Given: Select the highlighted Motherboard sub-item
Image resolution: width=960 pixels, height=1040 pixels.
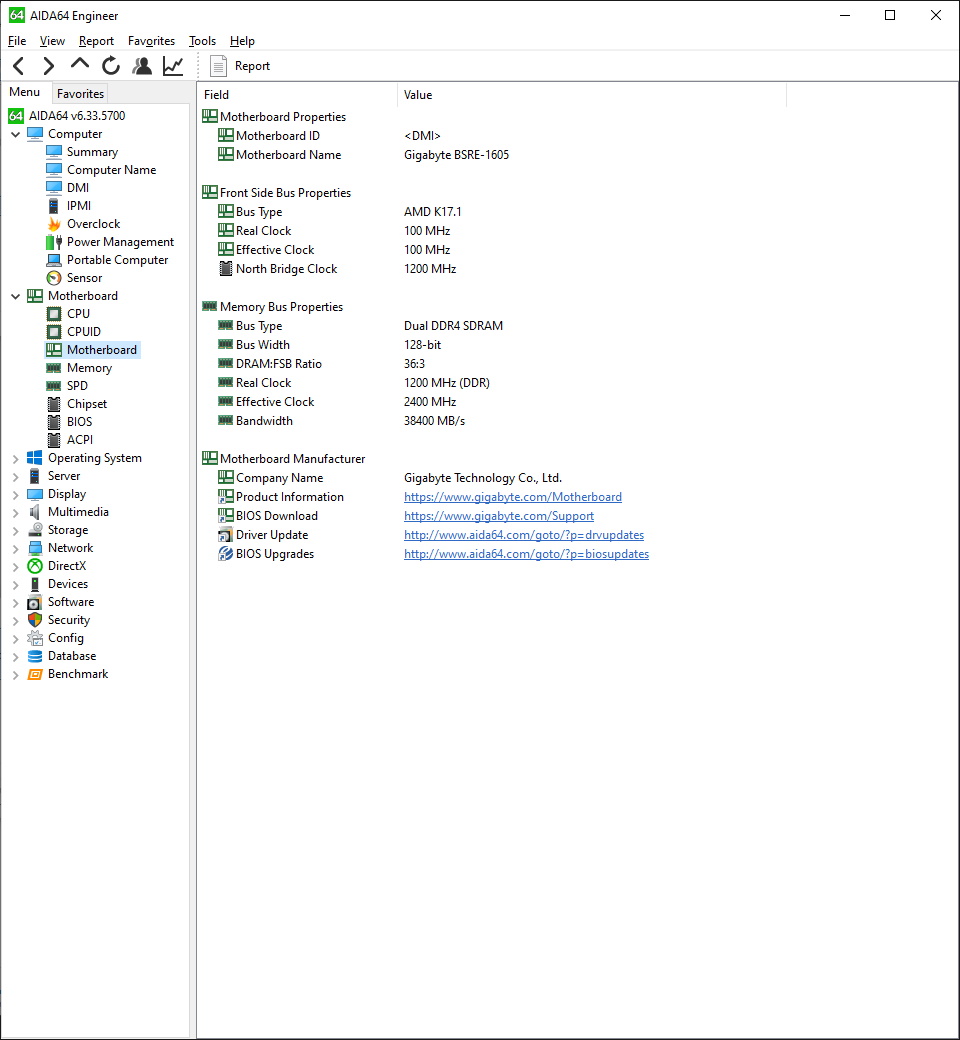Looking at the screenshot, I should point(102,350).
